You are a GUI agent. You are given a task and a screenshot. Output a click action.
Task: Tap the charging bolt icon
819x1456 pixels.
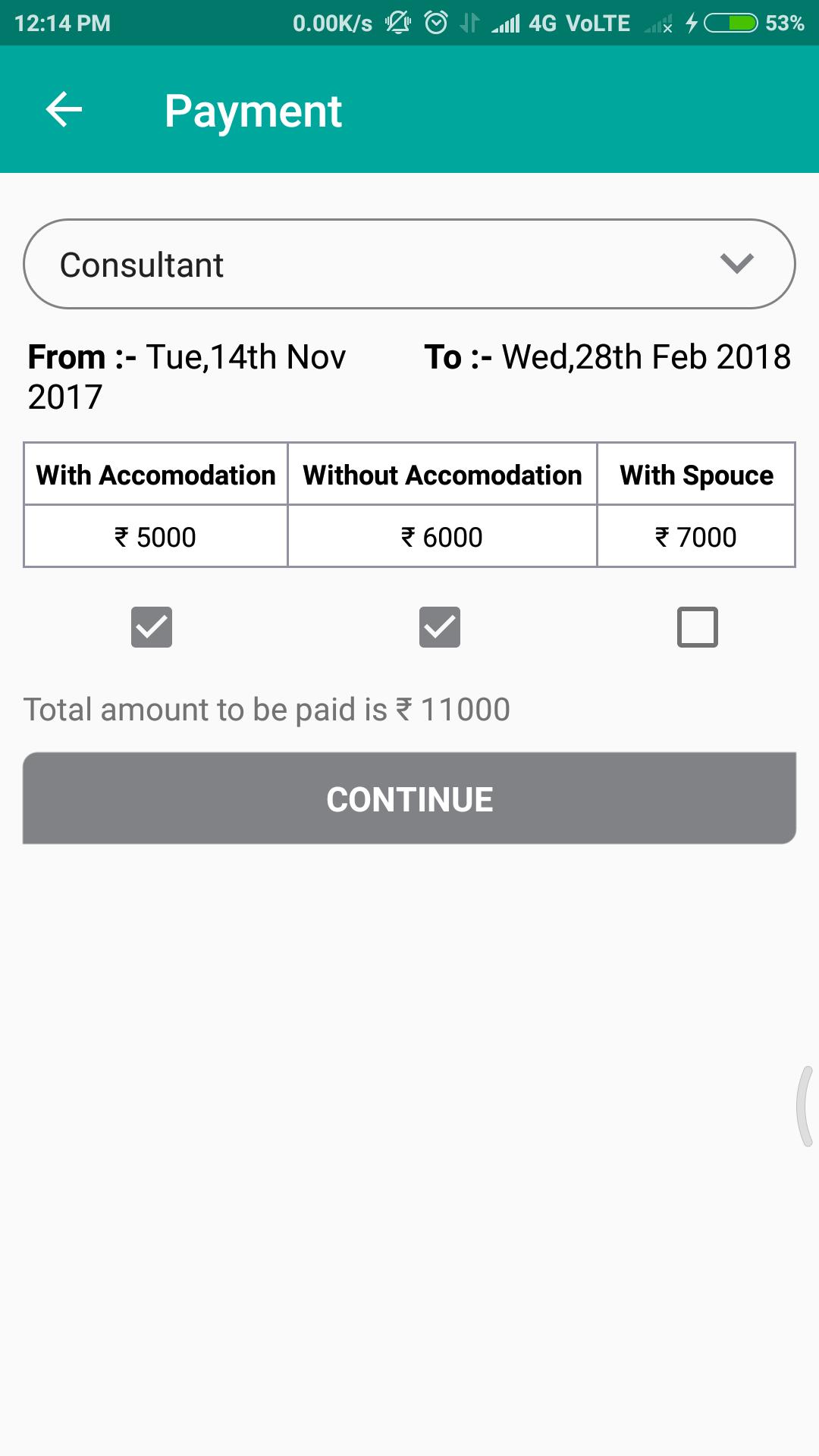pos(691,23)
